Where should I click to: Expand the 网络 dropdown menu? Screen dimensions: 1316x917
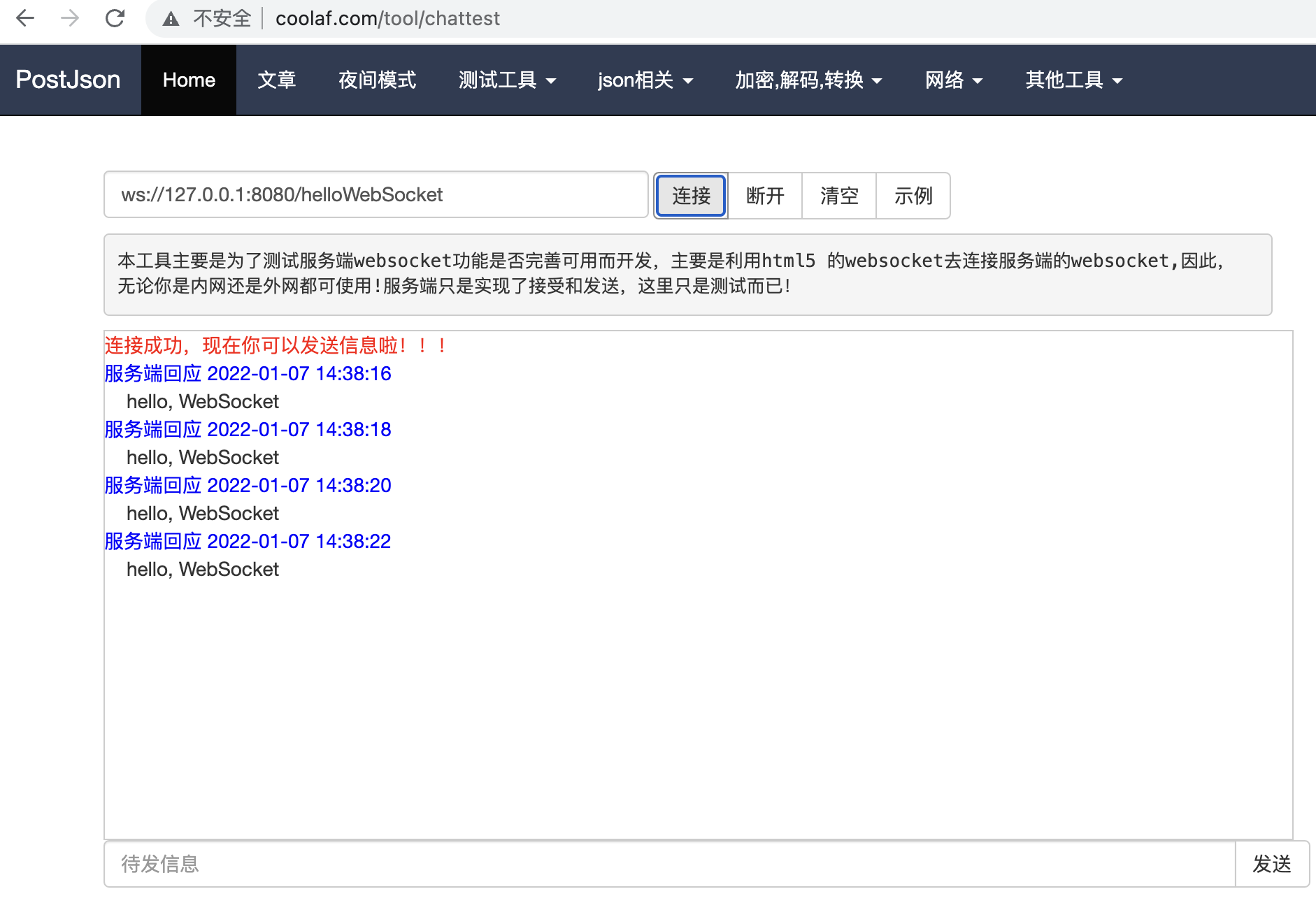(954, 80)
